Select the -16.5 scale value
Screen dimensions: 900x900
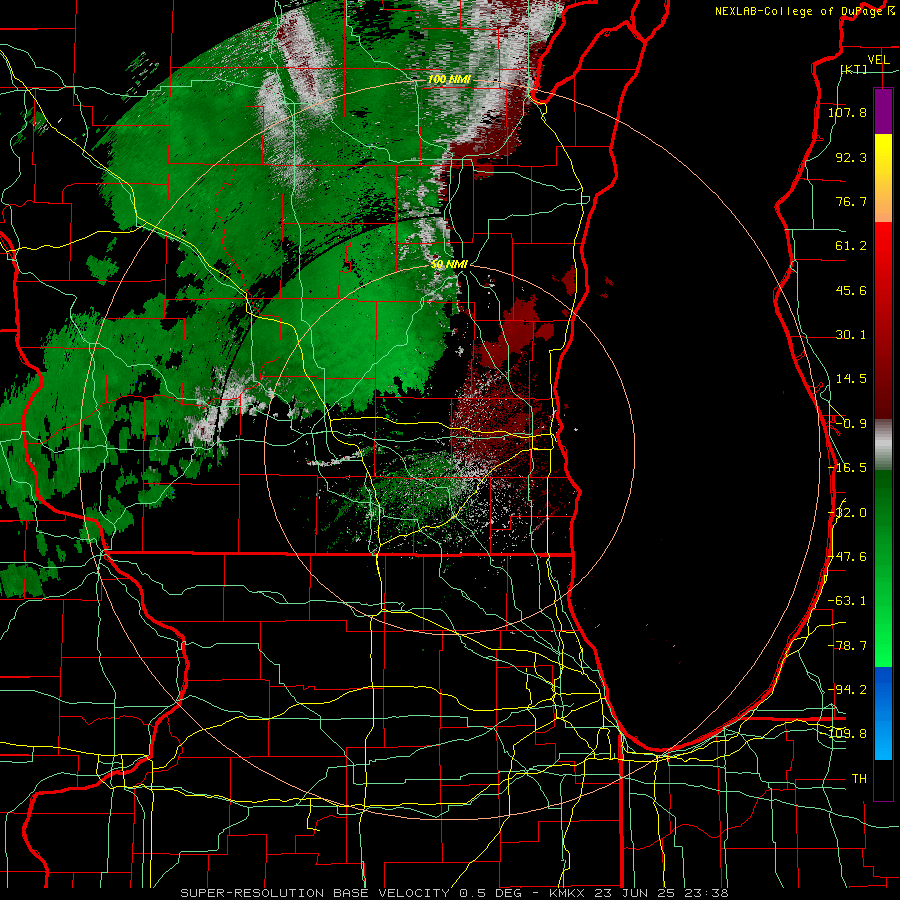click(x=847, y=468)
